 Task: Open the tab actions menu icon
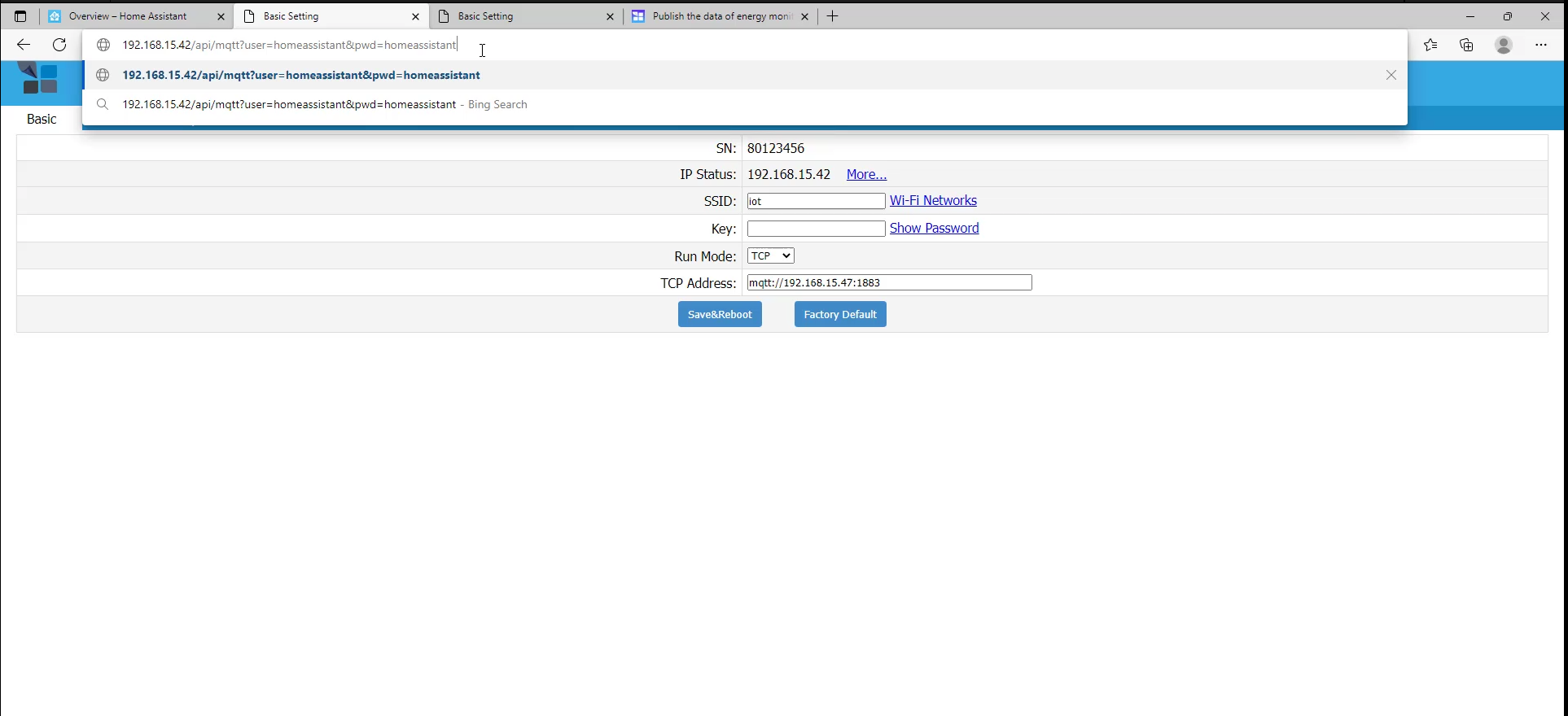(20, 16)
